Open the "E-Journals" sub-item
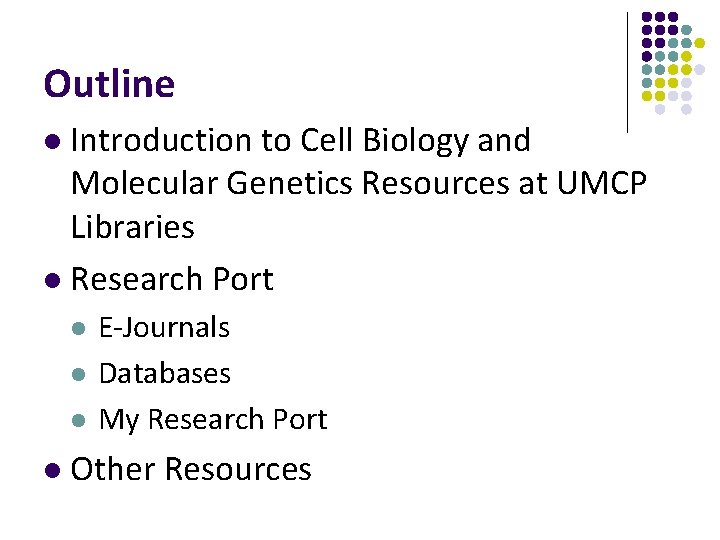The width and height of the screenshot is (720, 540). pos(164,328)
